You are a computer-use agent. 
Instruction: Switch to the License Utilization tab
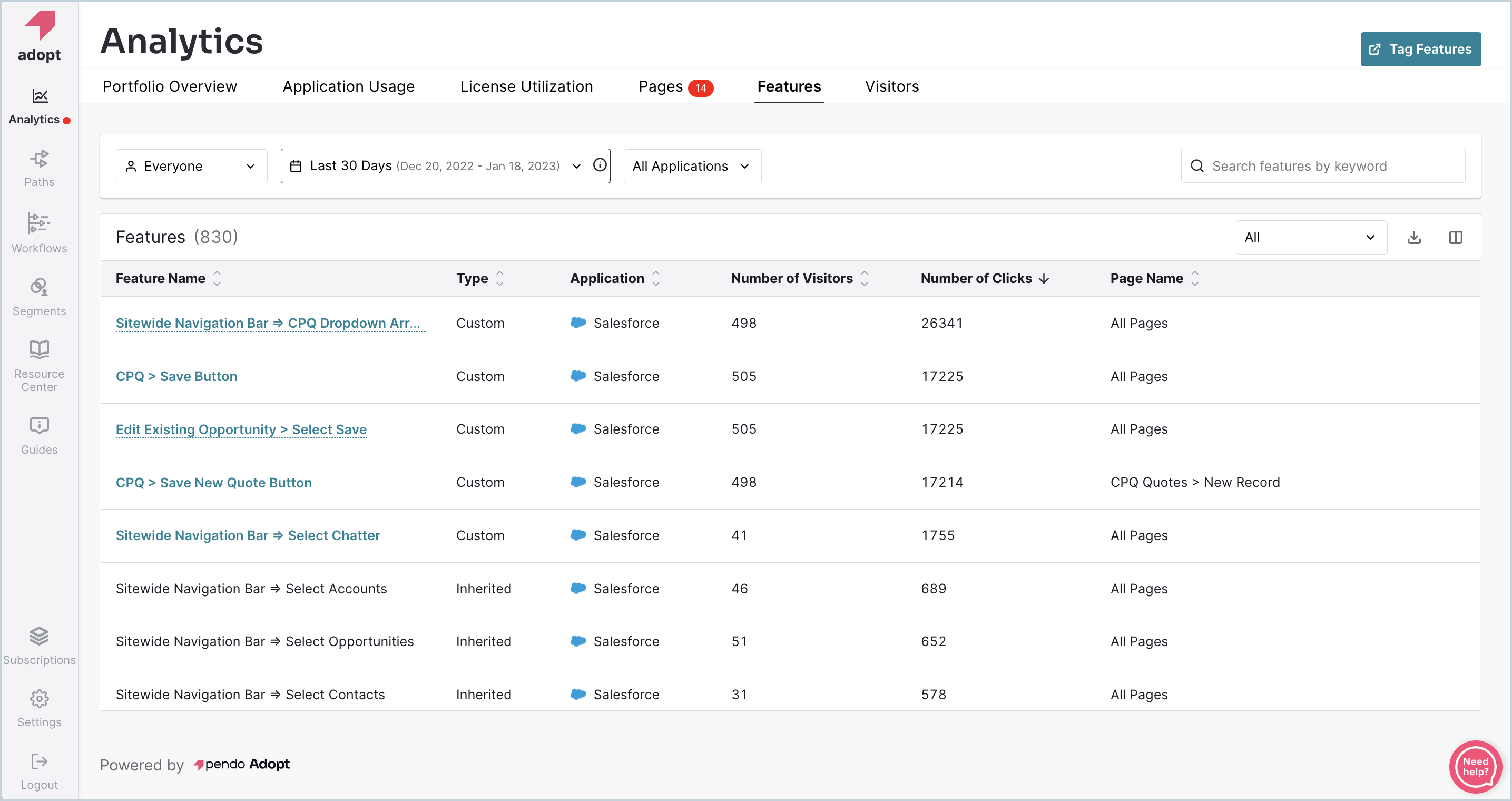click(x=526, y=86)
